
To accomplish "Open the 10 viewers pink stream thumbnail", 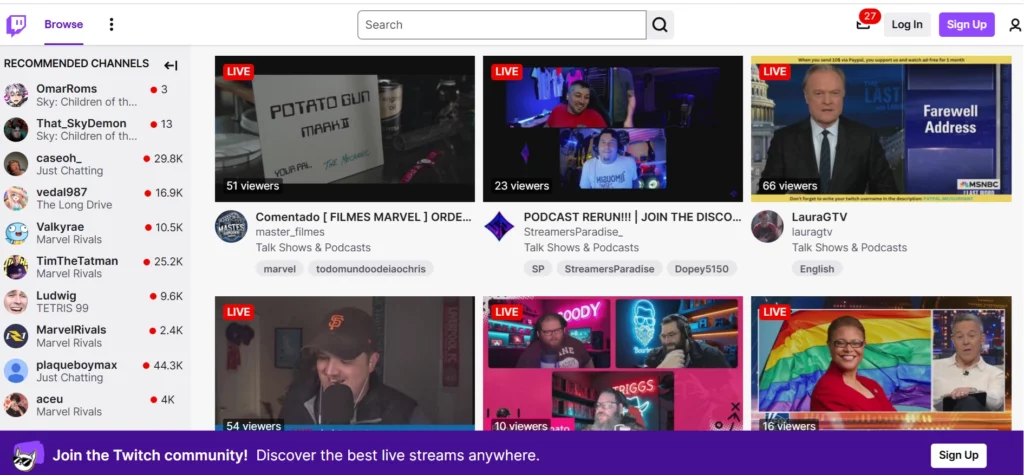I will click(613, 363).
